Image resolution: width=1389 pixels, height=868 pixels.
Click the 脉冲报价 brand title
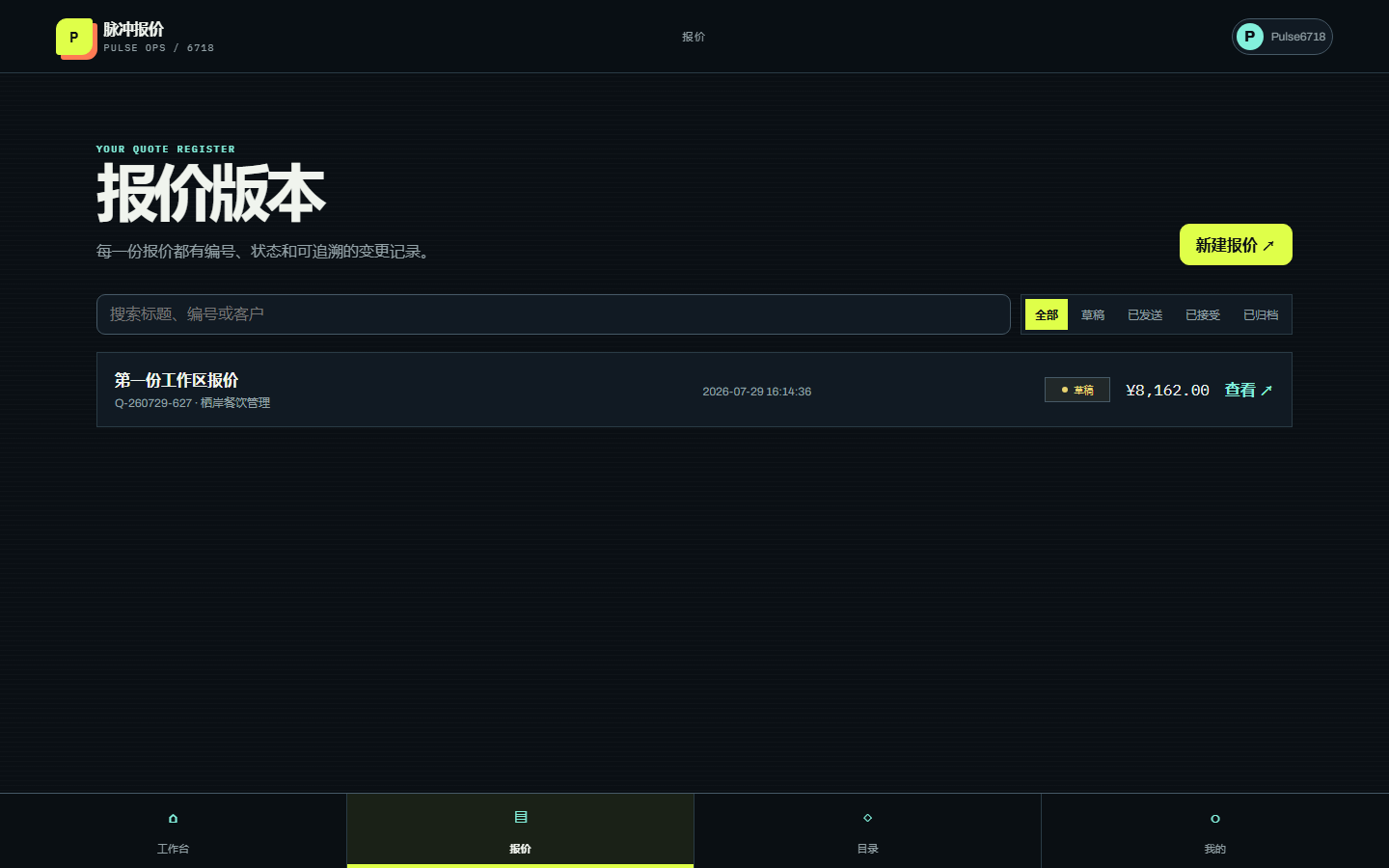point(134,30)
